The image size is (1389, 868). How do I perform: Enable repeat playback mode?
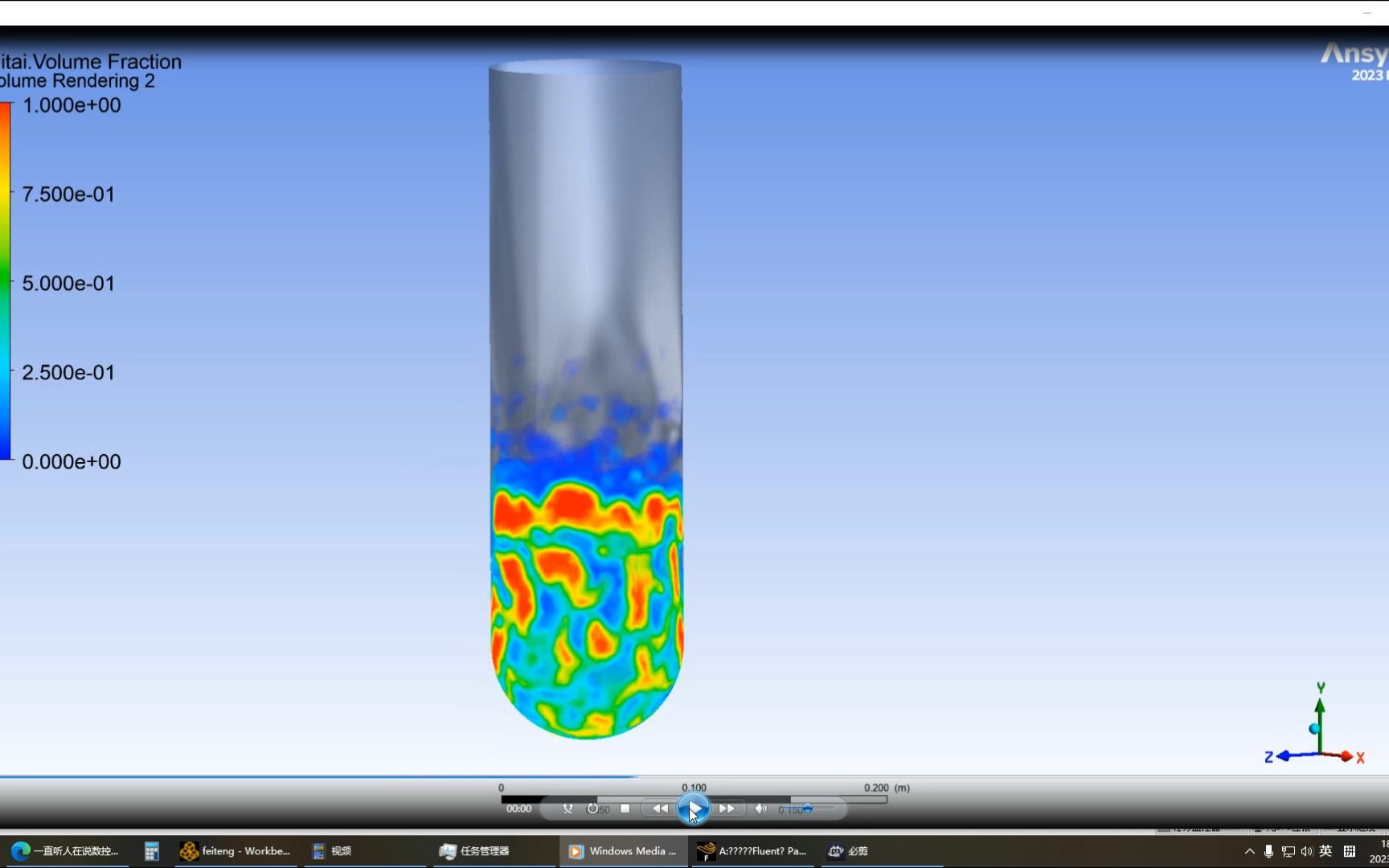point(593,809)
